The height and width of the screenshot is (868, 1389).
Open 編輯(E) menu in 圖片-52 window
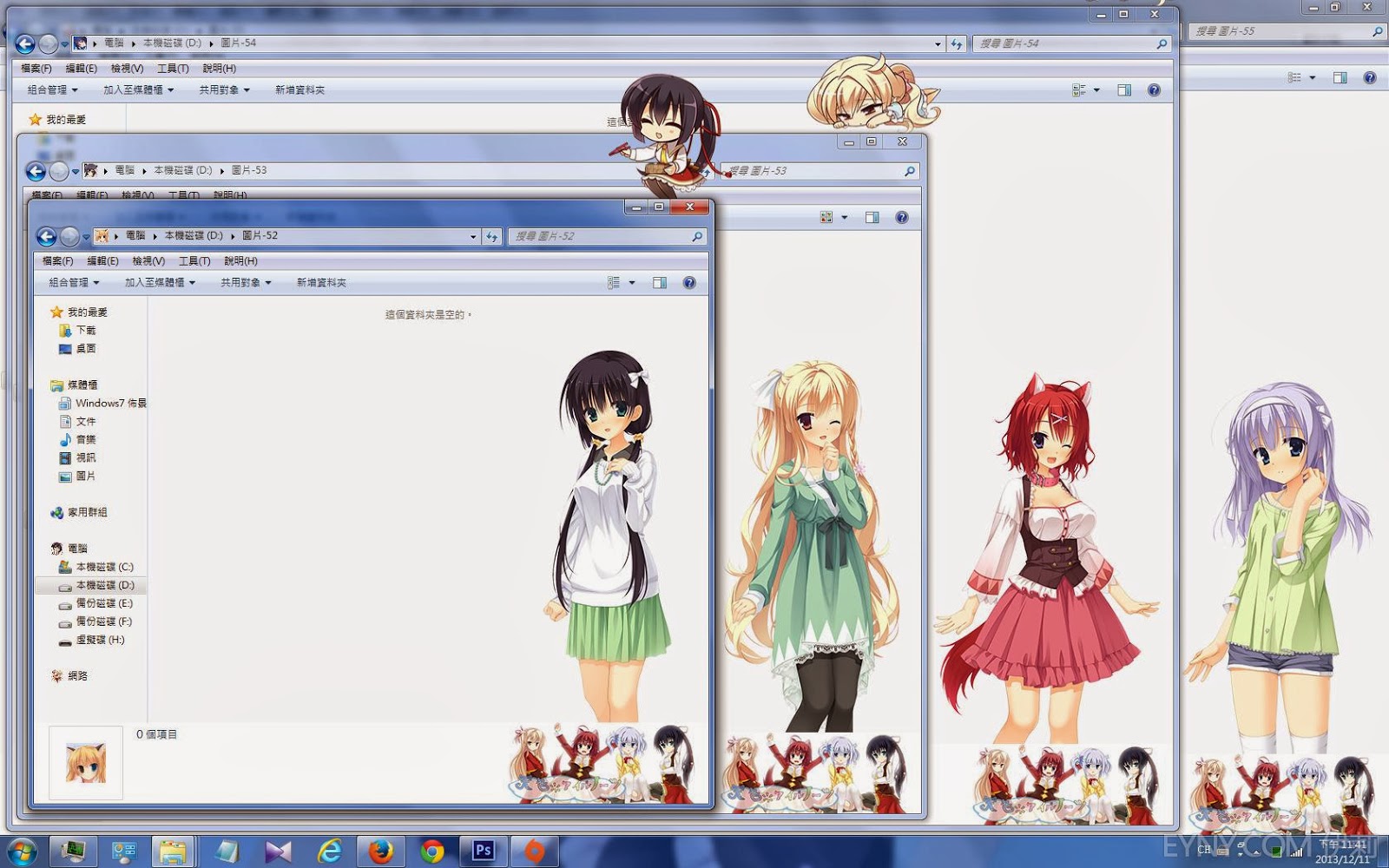[102, 260]
